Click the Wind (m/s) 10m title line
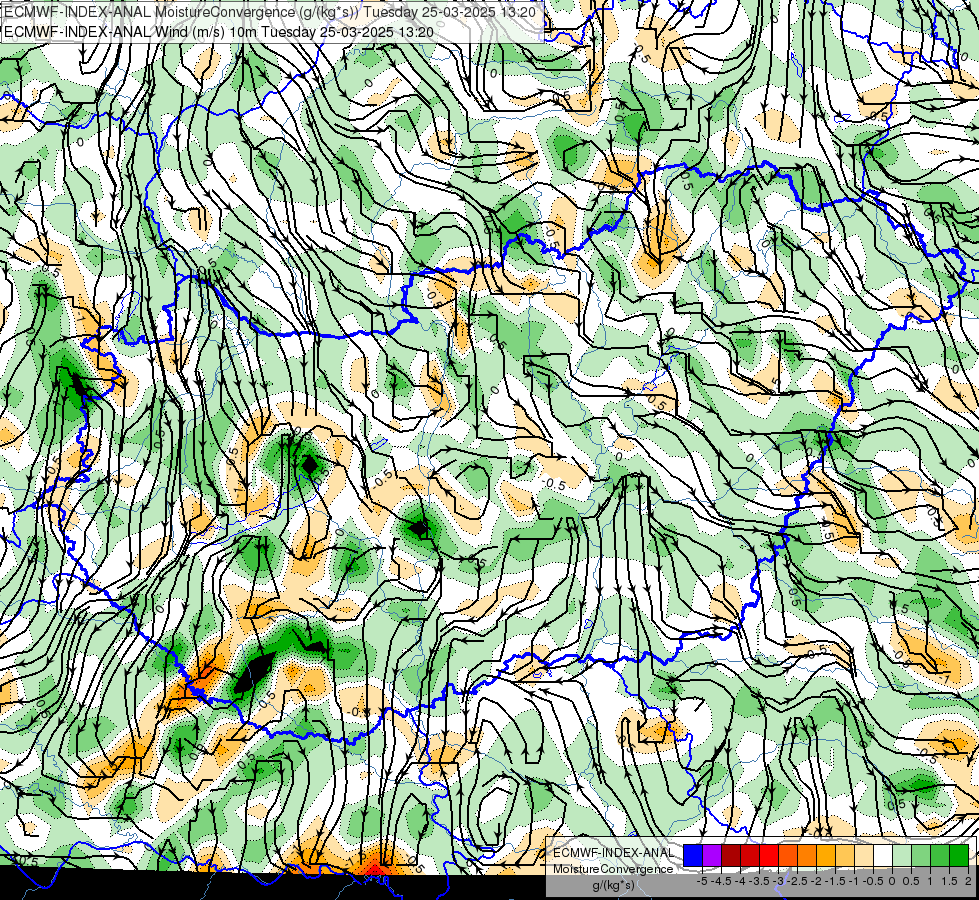 (219, 32)
